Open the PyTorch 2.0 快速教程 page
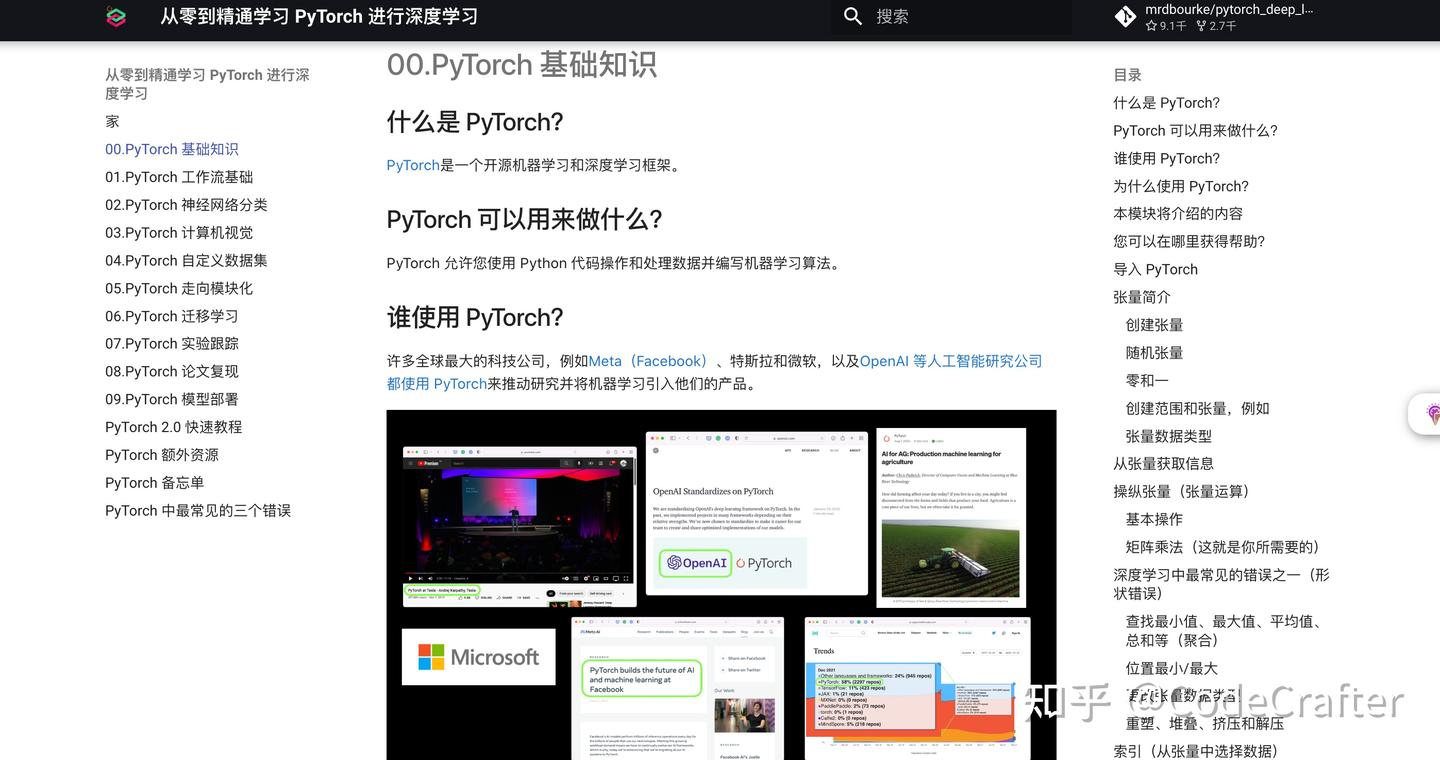This screenshot has width=1440, height=760. [172, 427]
